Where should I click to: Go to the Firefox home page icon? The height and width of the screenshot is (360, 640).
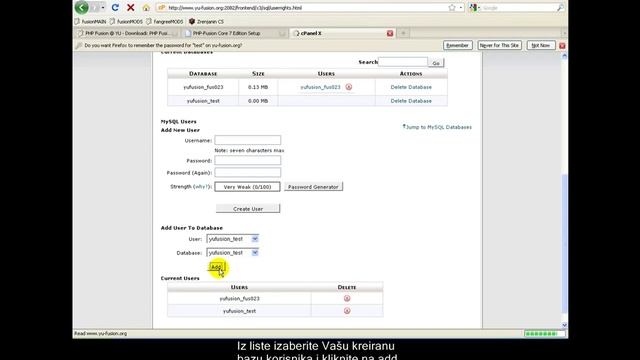tap(146, 7)
